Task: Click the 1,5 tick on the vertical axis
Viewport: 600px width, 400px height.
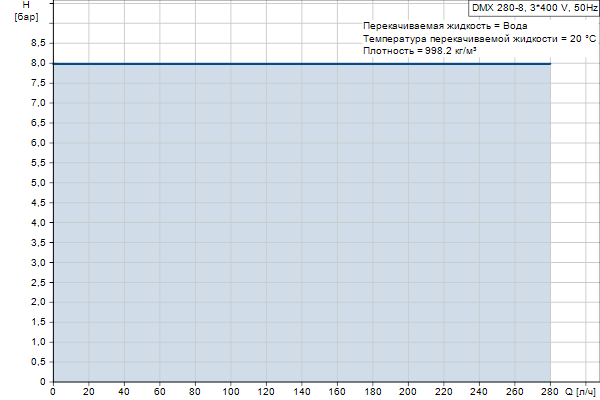Action: pyautogui.click(x=38, y=322)
